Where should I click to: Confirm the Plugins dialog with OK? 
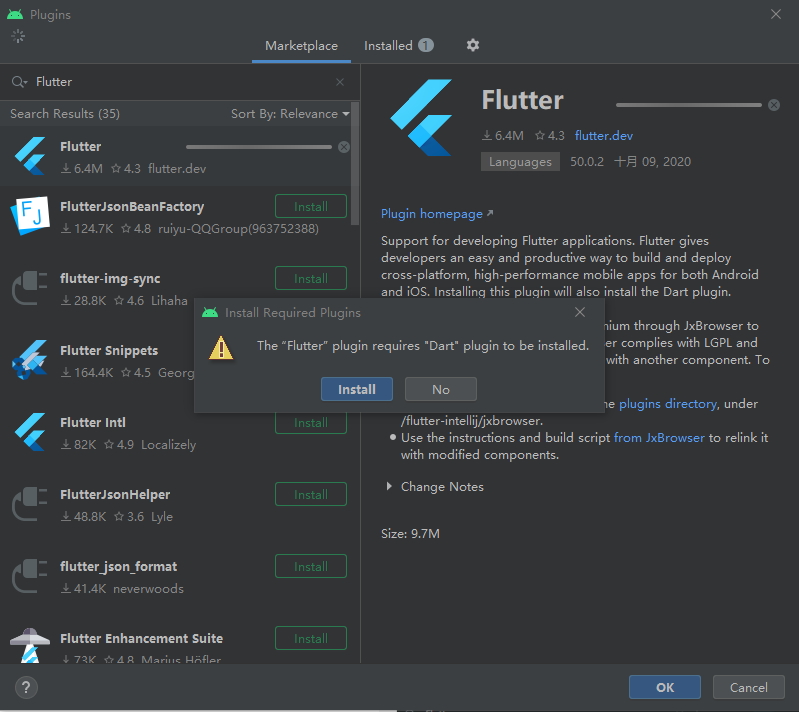coord(664,687)
